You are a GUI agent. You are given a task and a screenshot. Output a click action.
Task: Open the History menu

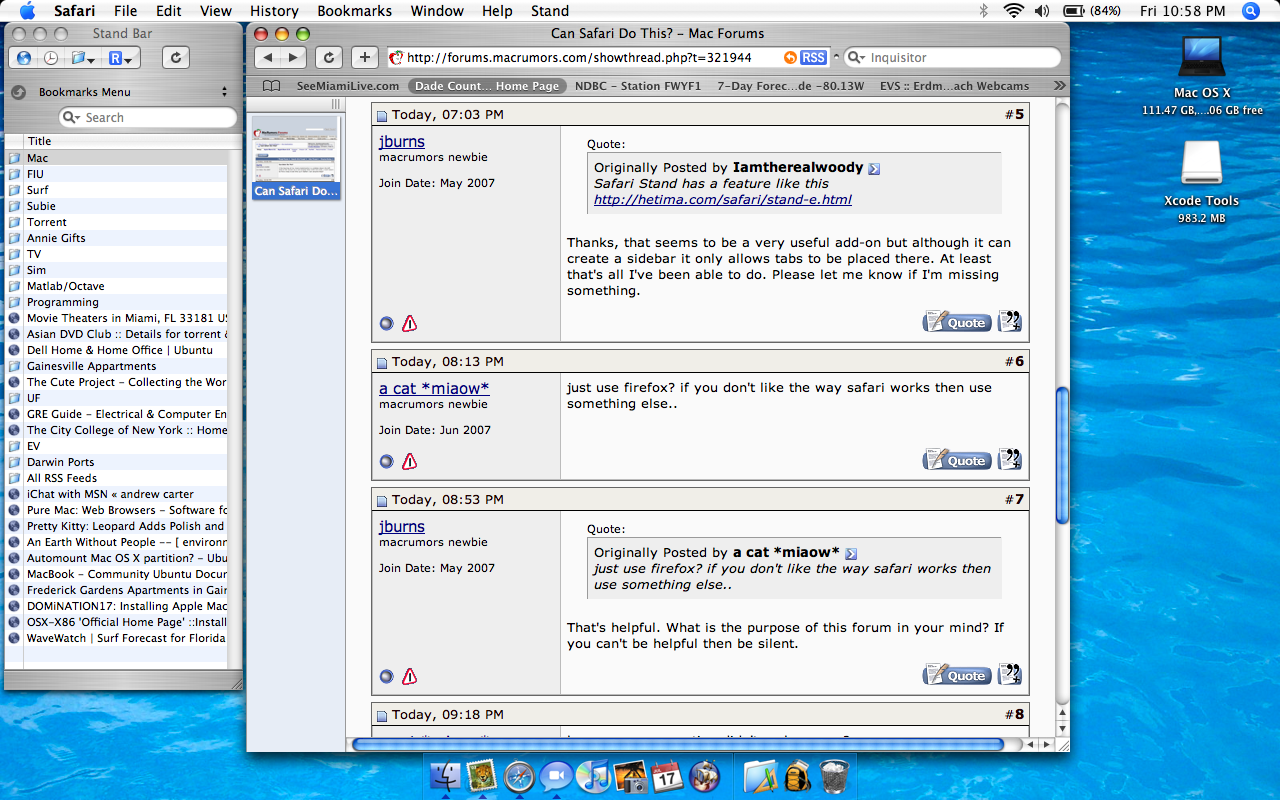click(274, 11)
